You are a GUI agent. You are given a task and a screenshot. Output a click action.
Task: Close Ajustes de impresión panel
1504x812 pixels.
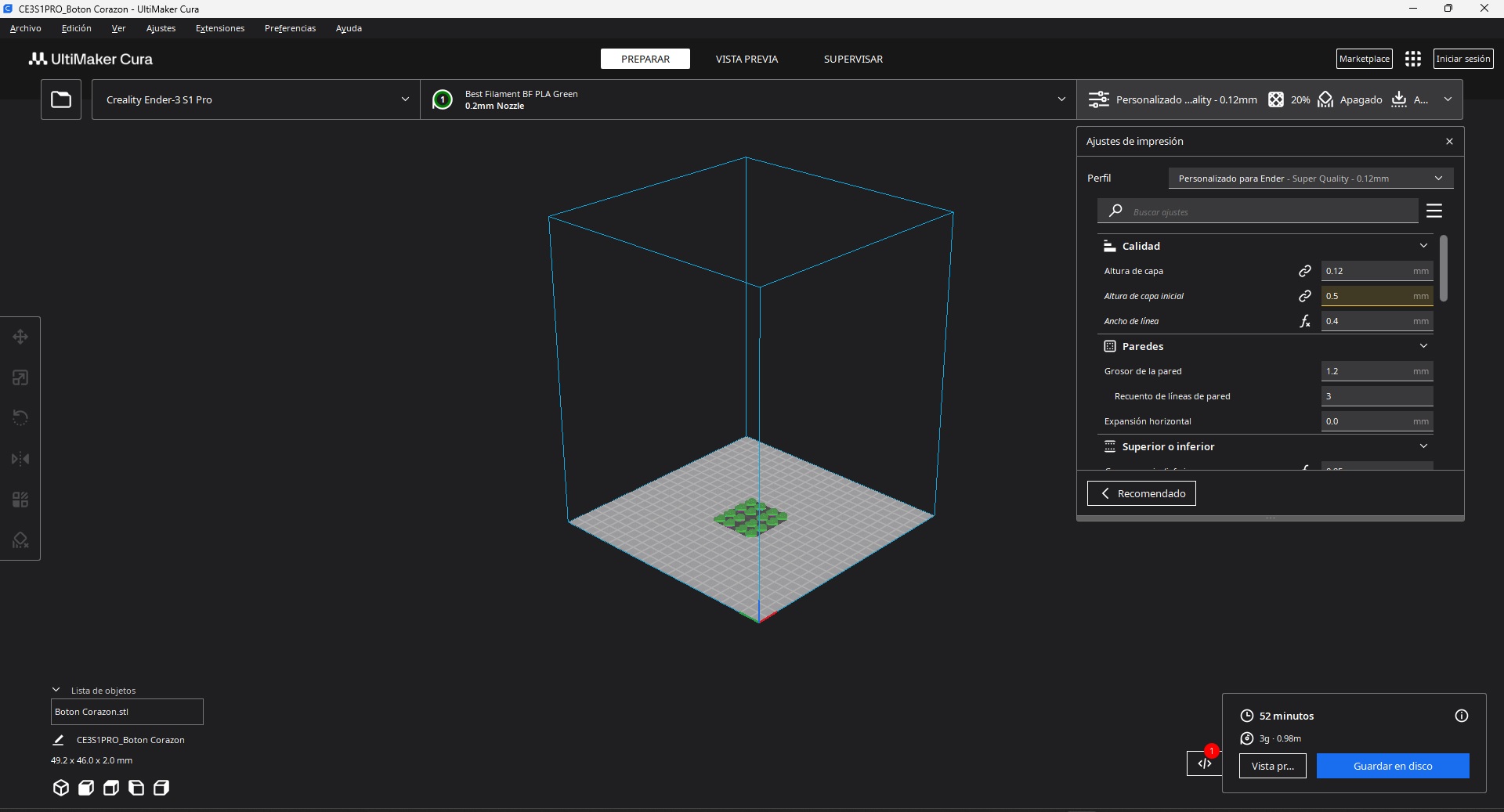tap(1449, 142)
